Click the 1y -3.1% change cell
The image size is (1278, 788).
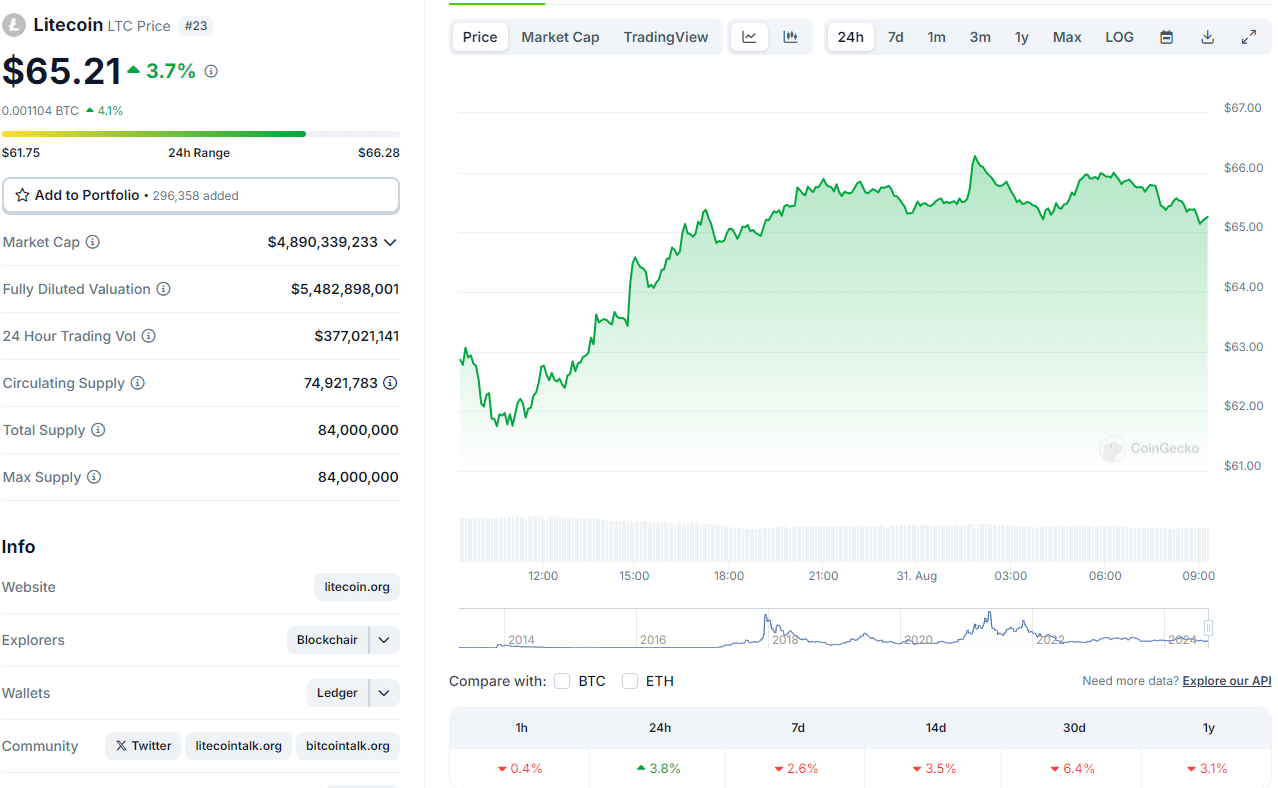coord(1207,768)
